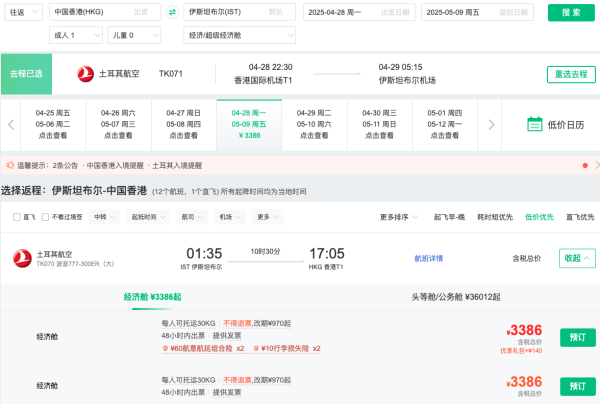Click the low price calendar icon
The image size is (600, 404).
(x=535, y=124)
